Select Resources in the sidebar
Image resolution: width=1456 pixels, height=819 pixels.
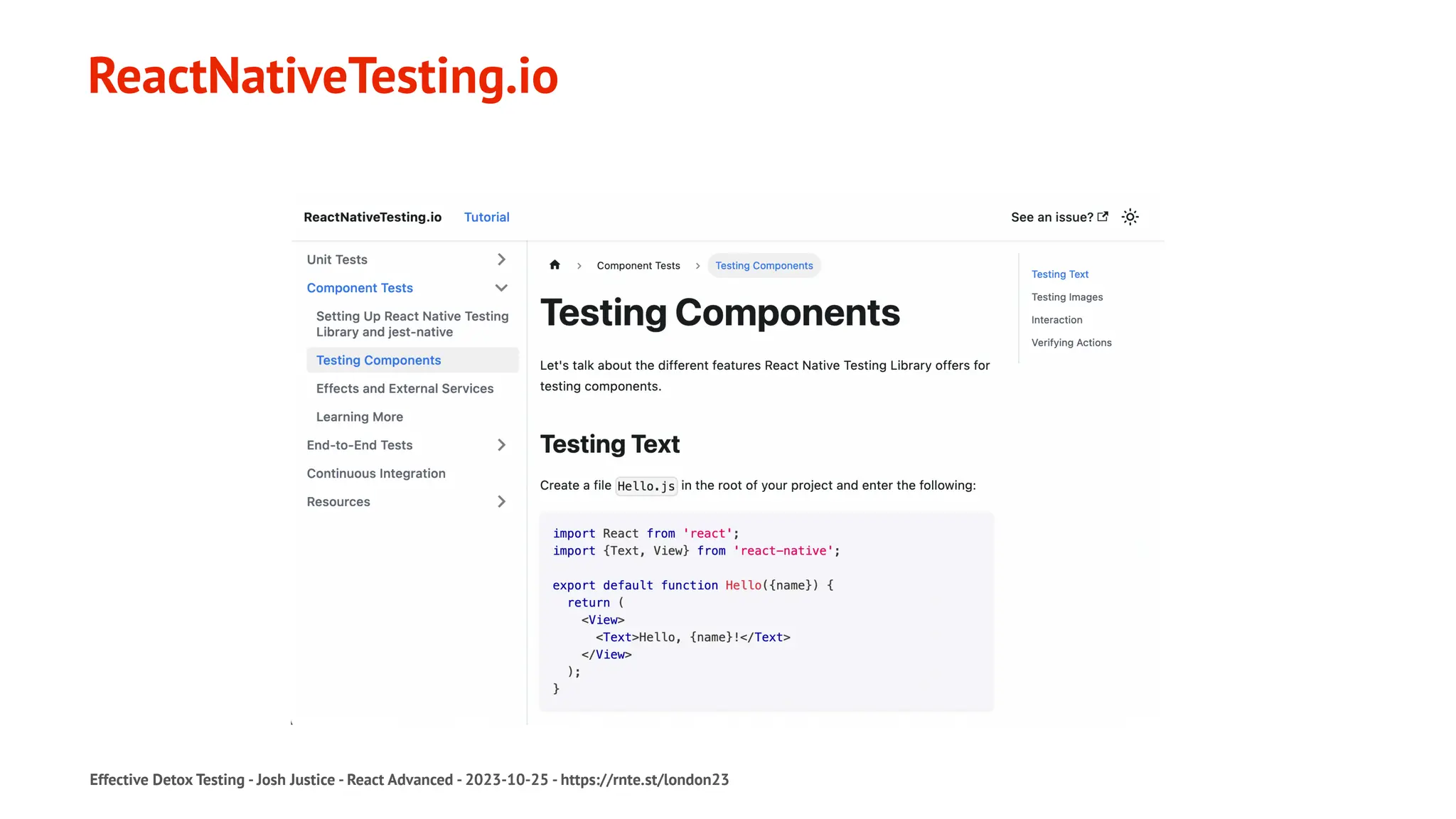pos(338,502)
